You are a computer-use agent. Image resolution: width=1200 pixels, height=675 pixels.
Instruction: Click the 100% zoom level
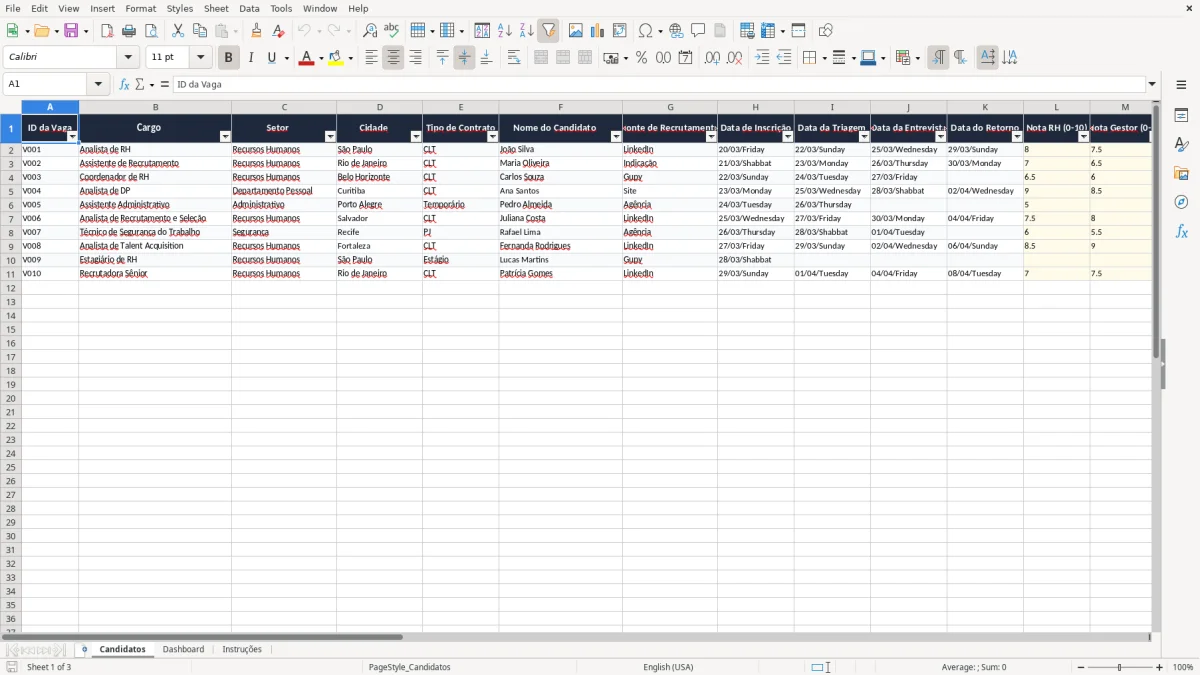1183,667
